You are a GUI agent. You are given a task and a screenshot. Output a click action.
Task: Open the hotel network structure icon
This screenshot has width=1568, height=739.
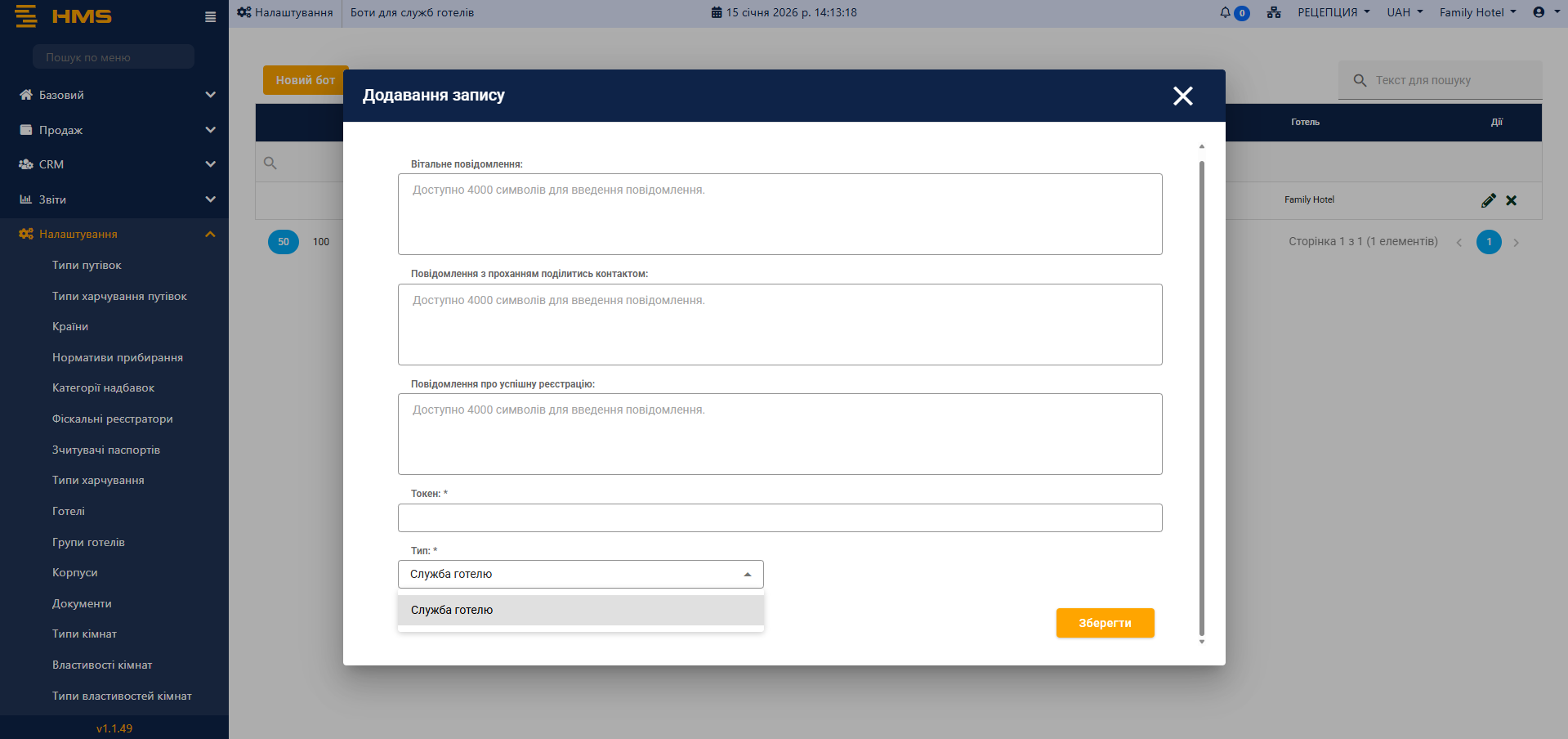[x=1274, y=12]
